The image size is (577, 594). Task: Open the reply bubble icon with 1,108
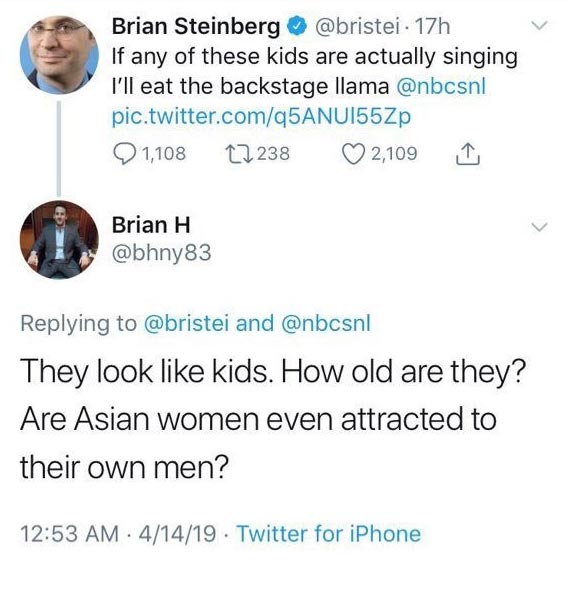coord(124,154)
